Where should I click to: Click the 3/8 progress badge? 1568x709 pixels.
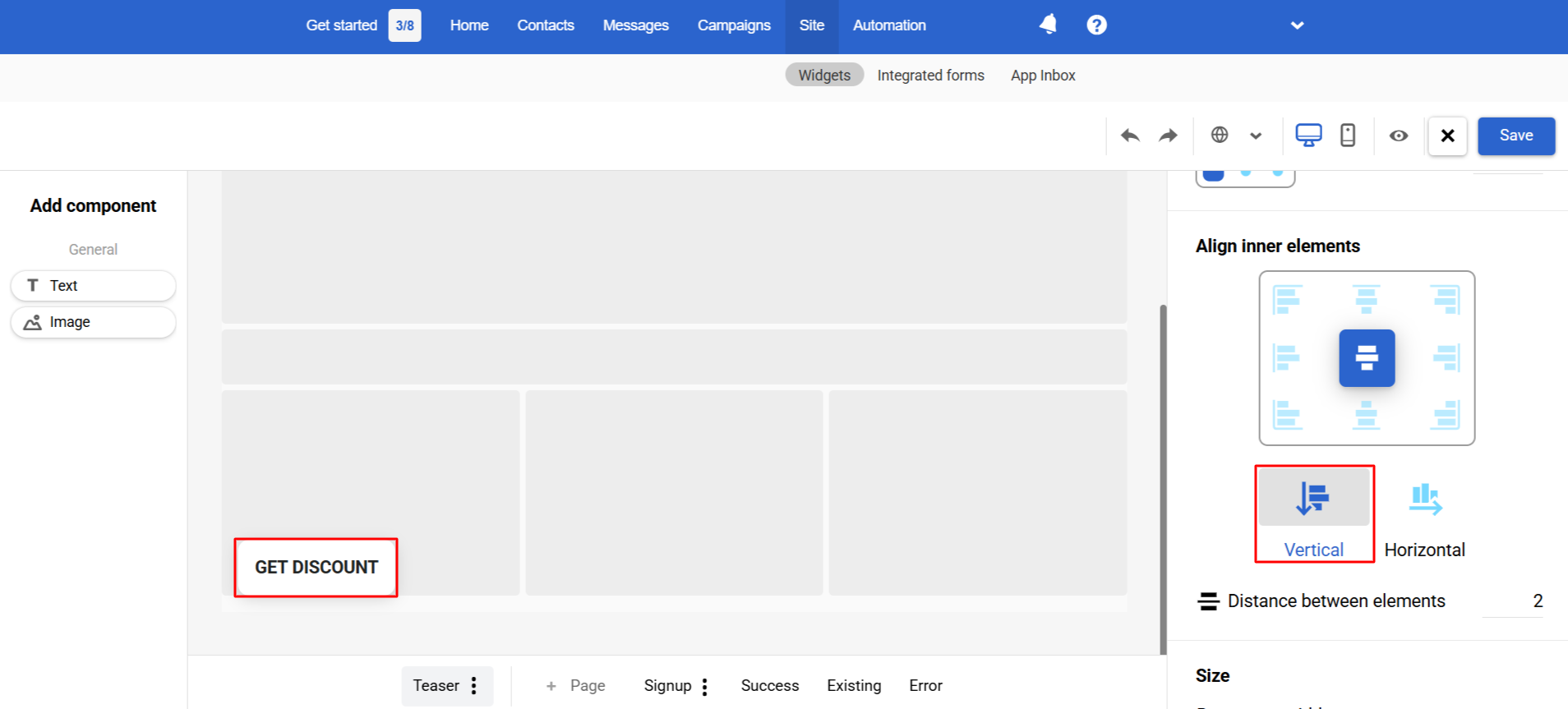(404, 25)
